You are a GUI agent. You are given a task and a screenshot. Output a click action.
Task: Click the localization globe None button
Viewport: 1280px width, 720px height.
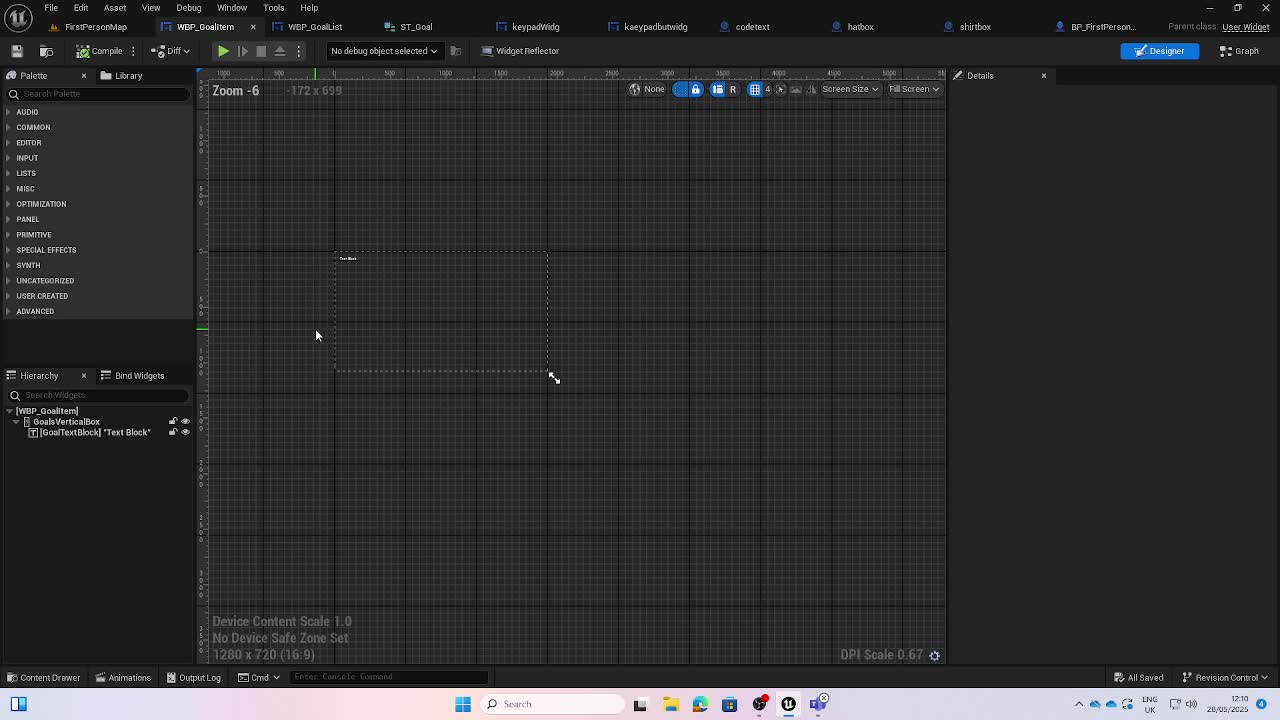point(646,89)
